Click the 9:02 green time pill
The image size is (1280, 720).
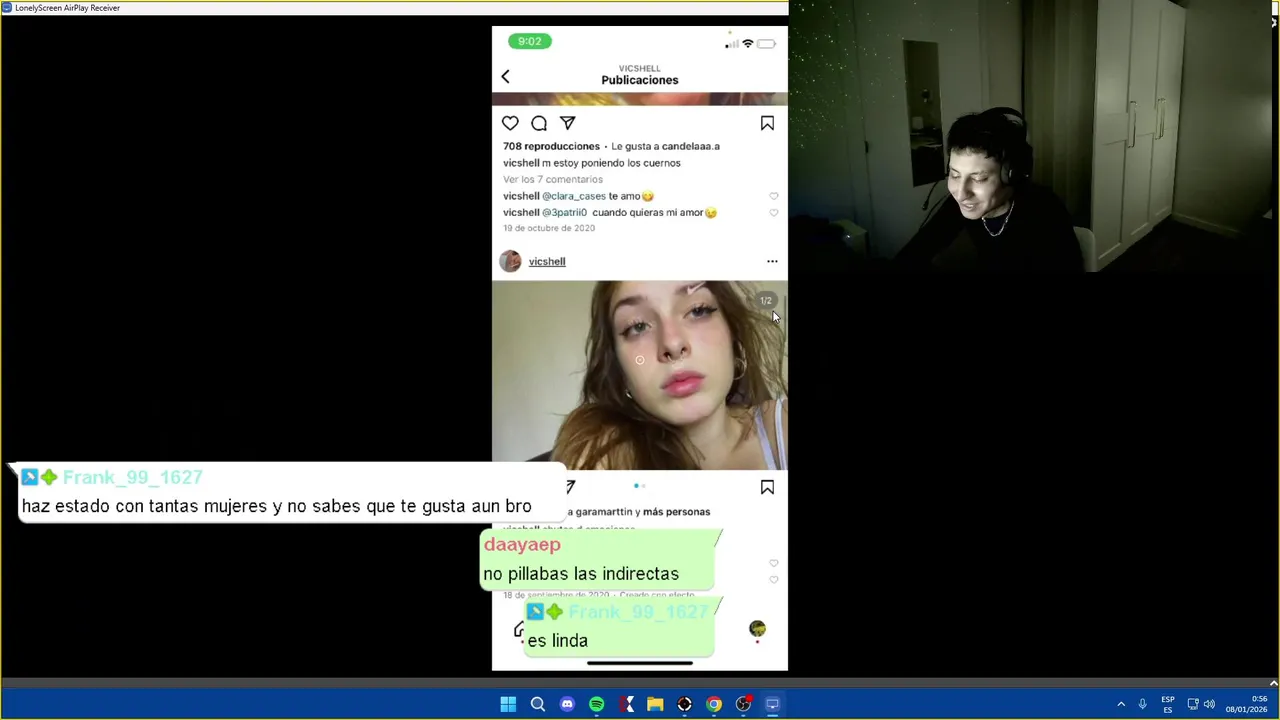click(529, 41)
